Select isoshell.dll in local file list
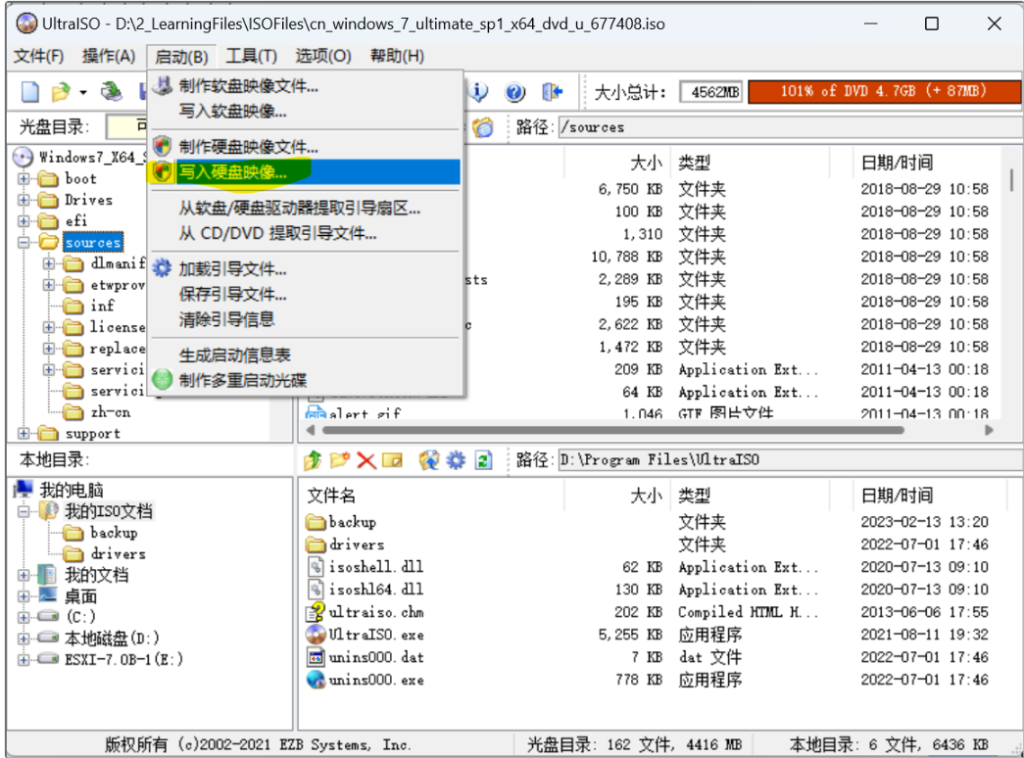This screenshot has width=1024, height=758. coord(376,567)
